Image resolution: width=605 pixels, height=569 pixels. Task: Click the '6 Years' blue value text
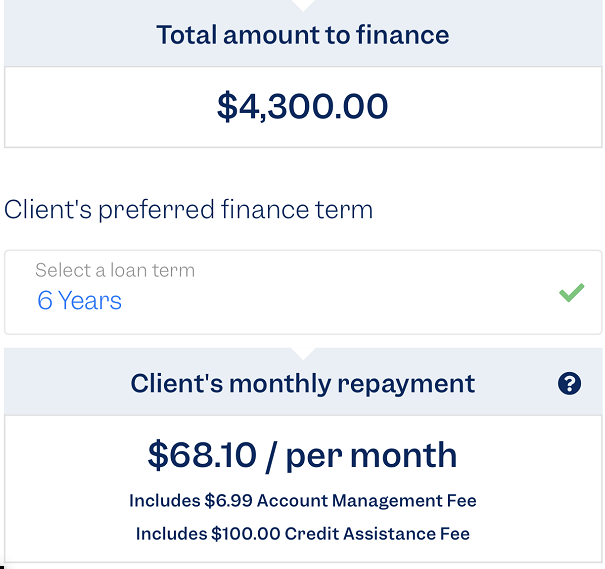click(79, 301)
